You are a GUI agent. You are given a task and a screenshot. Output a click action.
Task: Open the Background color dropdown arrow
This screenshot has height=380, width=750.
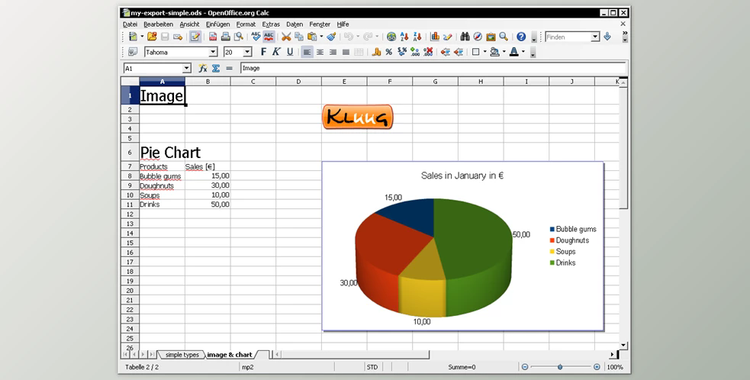[x=504, y=52]
